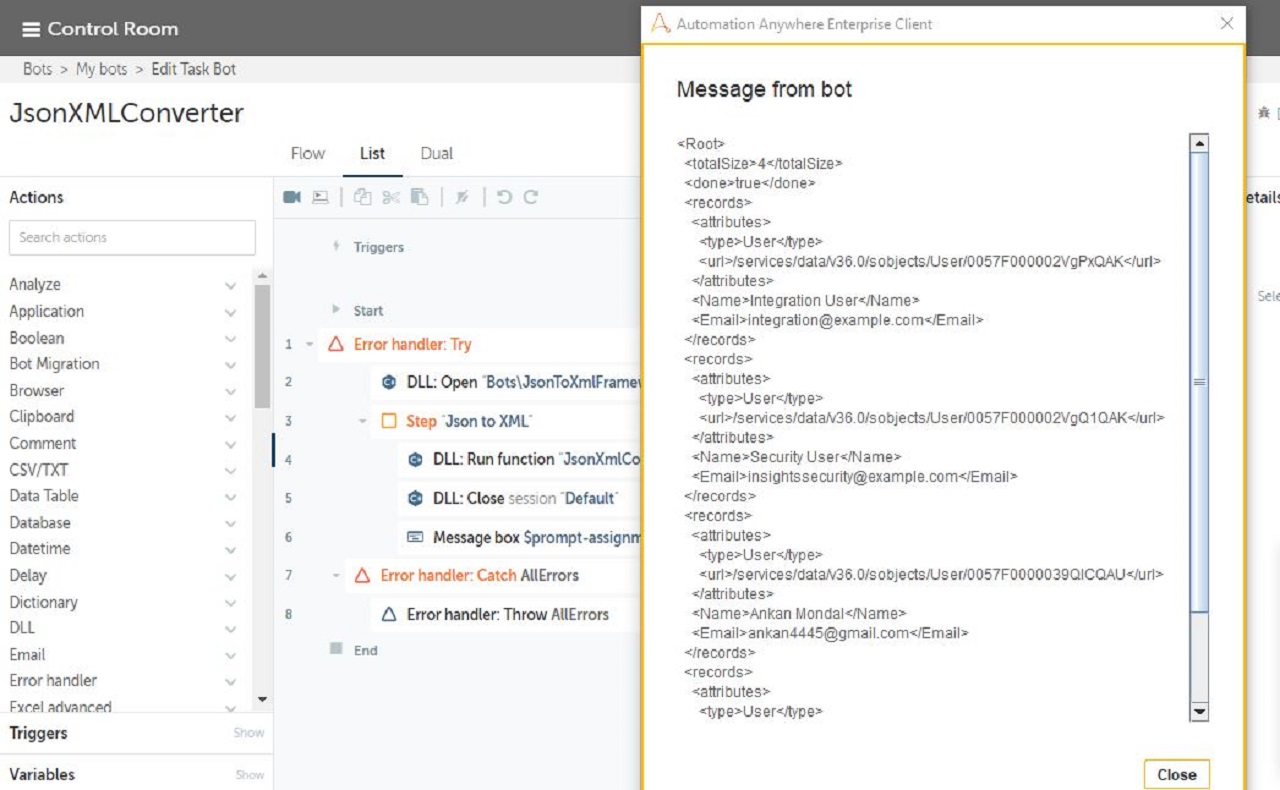This screenshot has height=790, width=1280.
Task: Switch to the Dual view tab
Action: tap(437, 153)
